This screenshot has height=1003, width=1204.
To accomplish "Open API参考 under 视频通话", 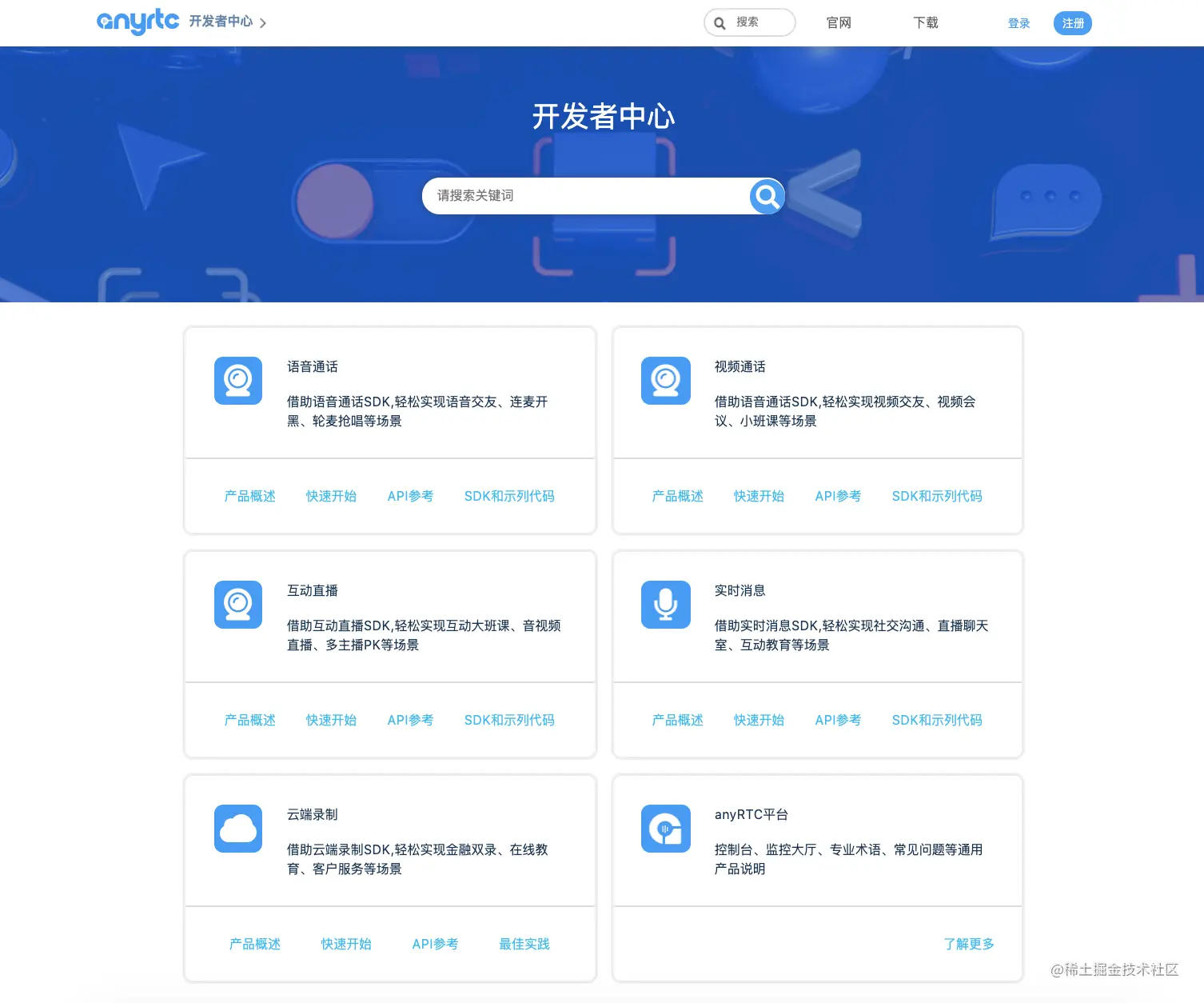I will click(x=838, y=496).
